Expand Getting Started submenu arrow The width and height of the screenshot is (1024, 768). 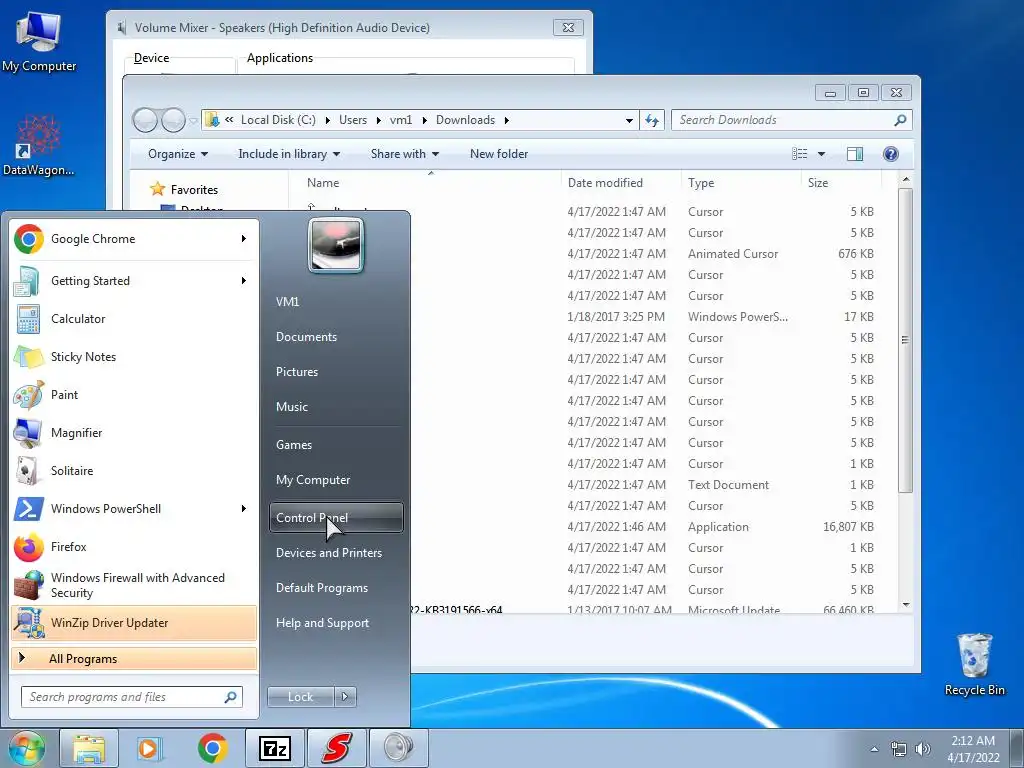[244, 281]
